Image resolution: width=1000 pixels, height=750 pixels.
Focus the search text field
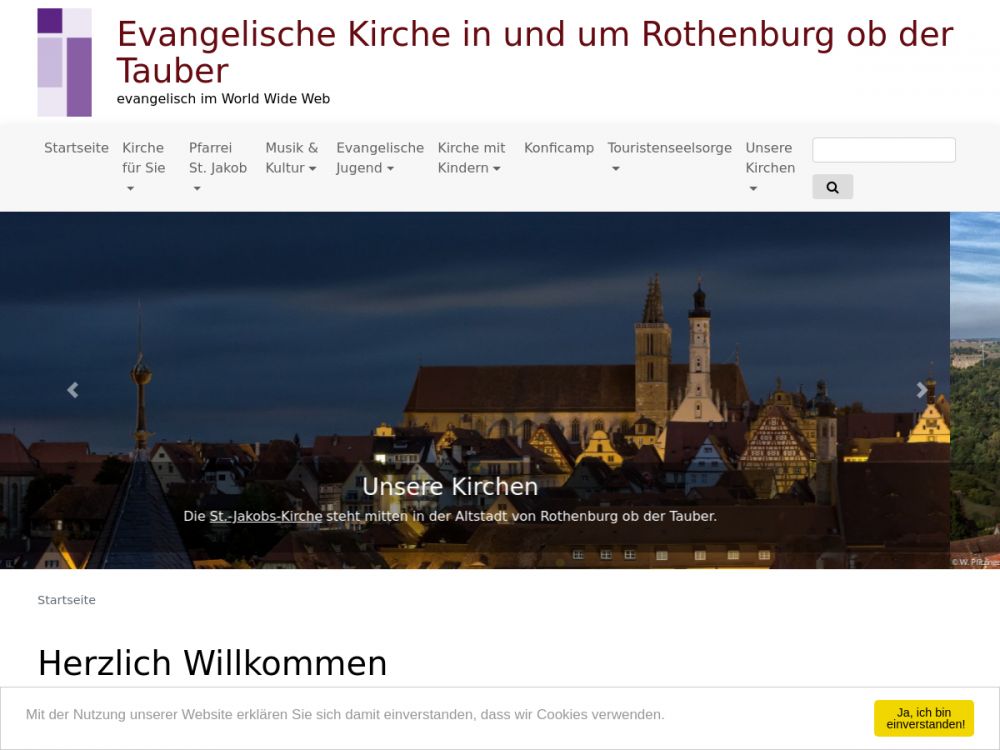pos(883,150)
